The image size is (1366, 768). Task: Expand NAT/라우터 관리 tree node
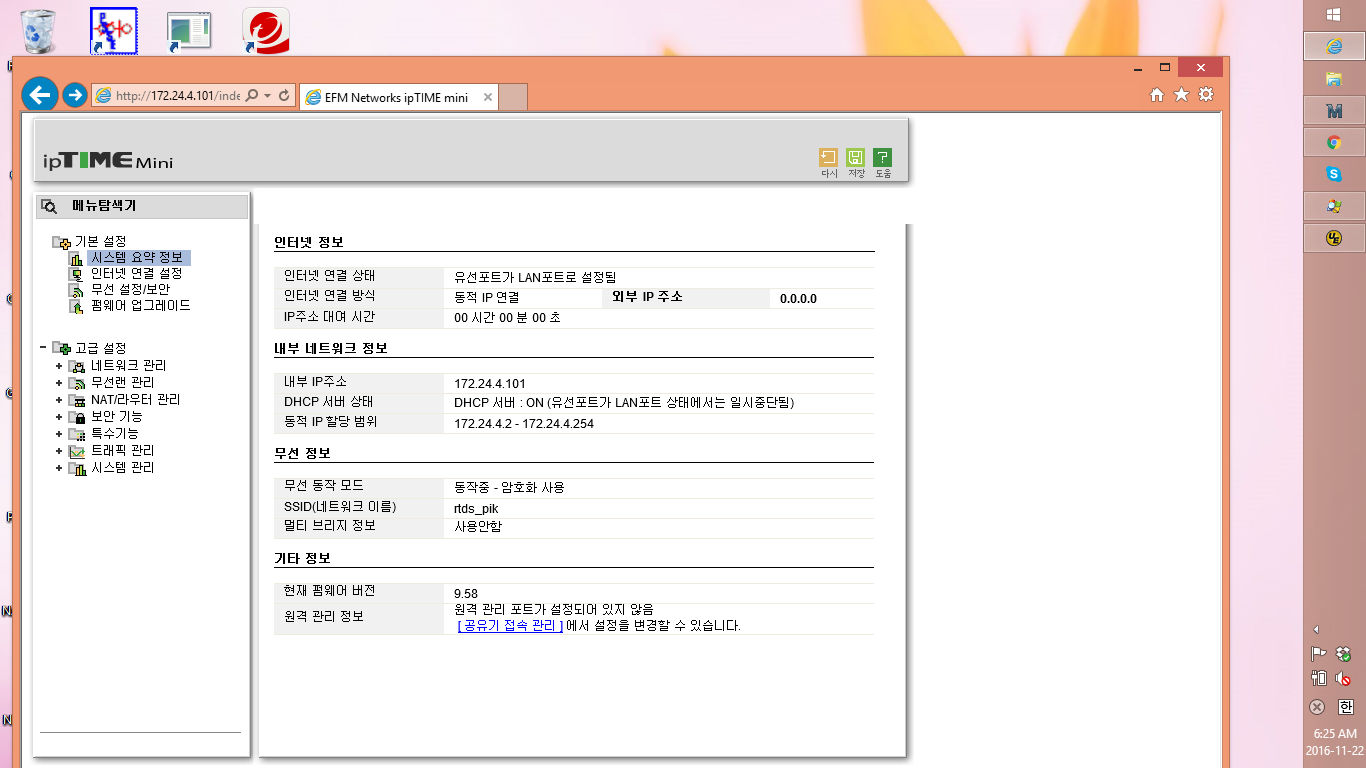(x=59, y=400)
